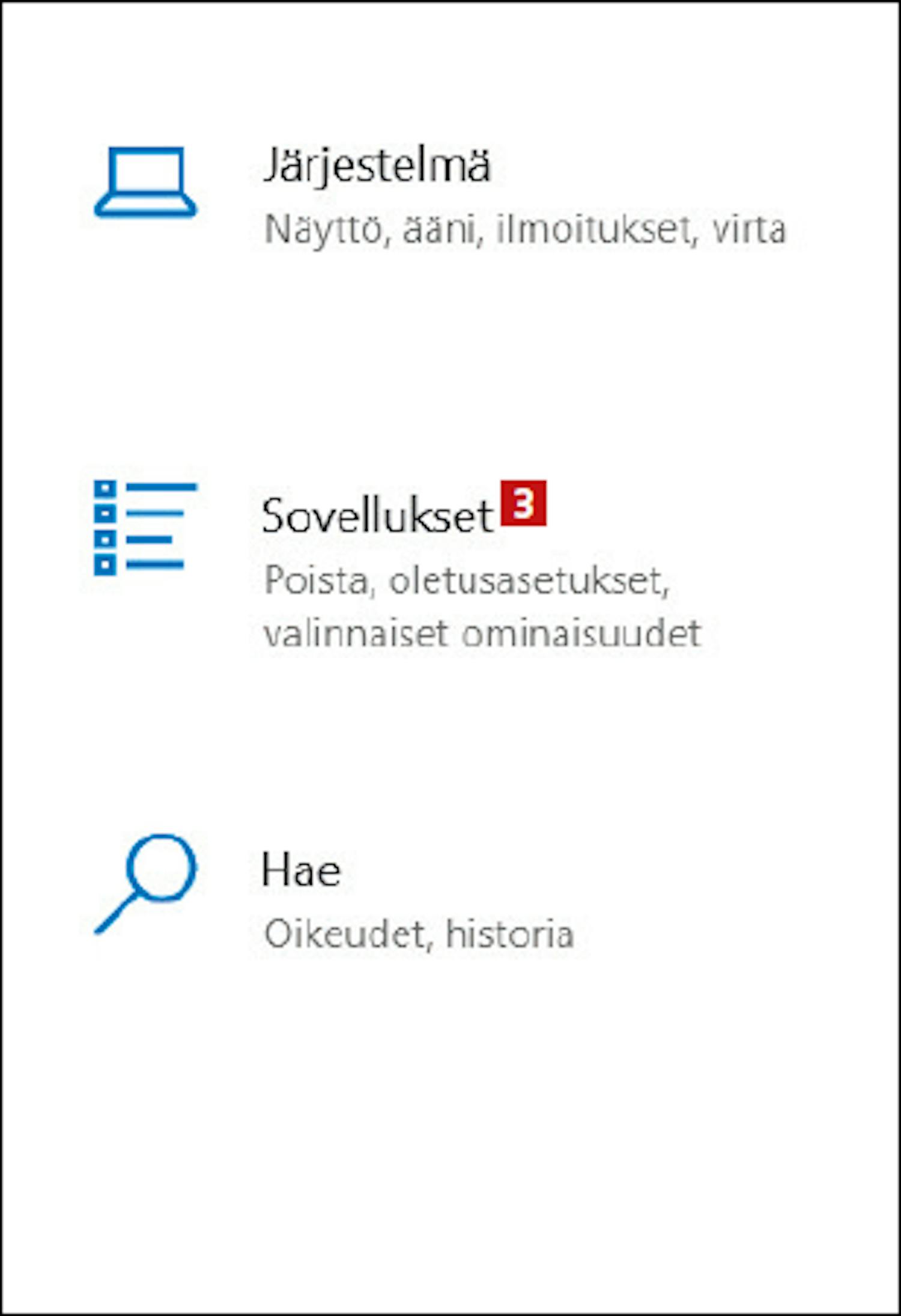Click the word ääni in system description
Image resolution: width=901 pixels, height=1316 pixels.
(x=439, y=229)
